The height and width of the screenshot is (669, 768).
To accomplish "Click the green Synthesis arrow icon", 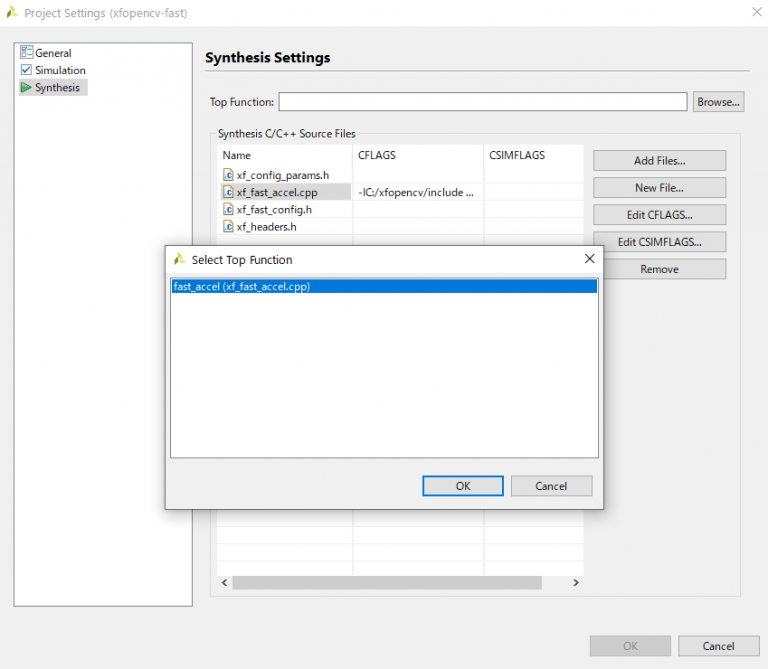I will pyautogui.click(x=26, y=88).
